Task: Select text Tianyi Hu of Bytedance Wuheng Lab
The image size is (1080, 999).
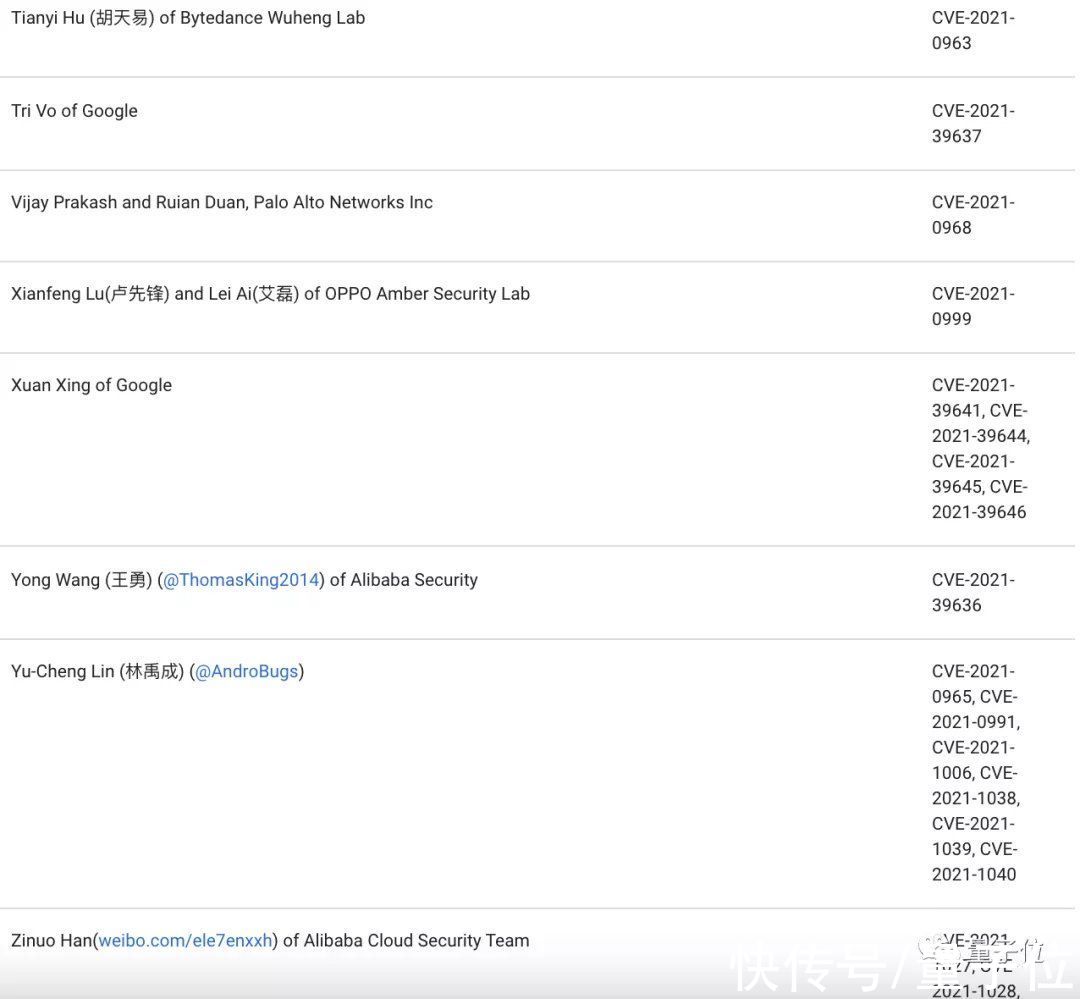Action: (188, 18)
